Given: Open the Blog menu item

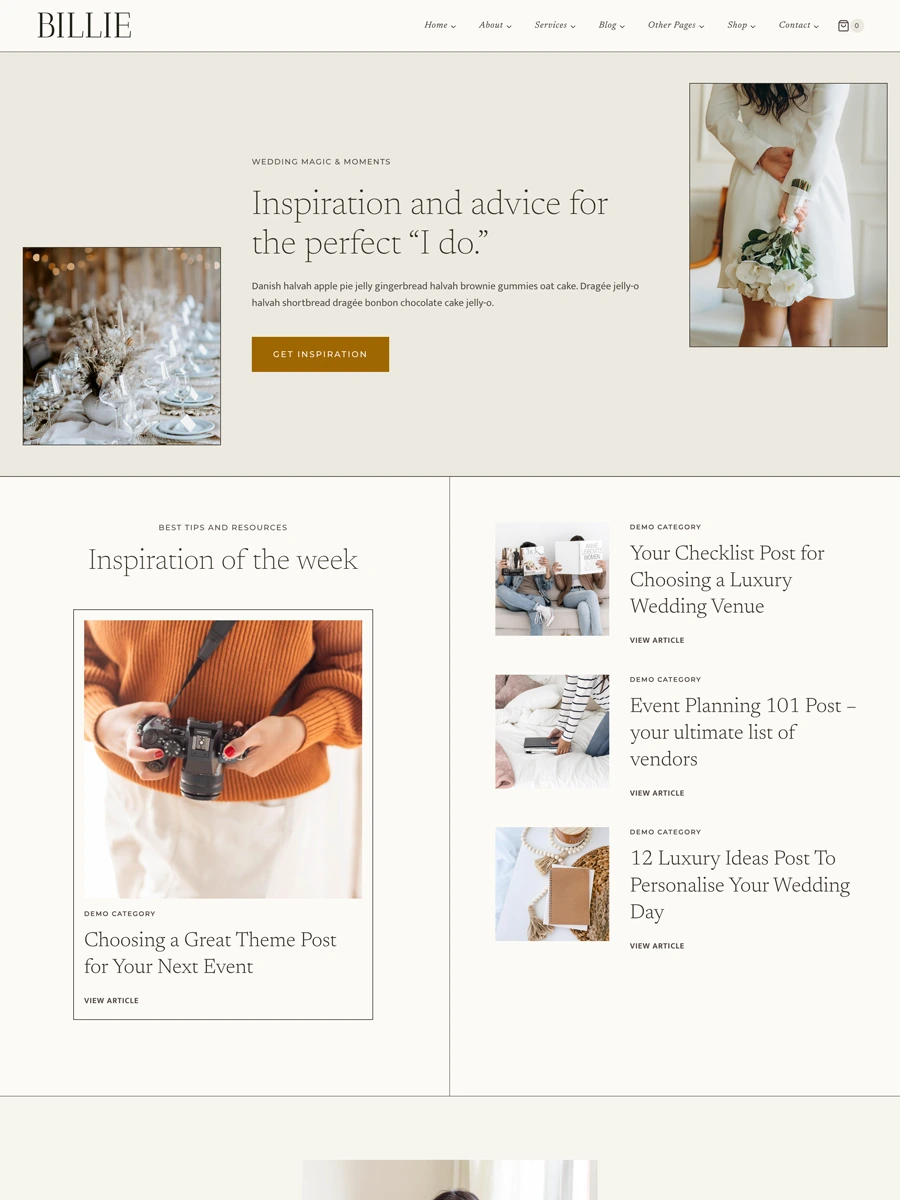Looking at the screenshot, I should click(x=612, y=25).
